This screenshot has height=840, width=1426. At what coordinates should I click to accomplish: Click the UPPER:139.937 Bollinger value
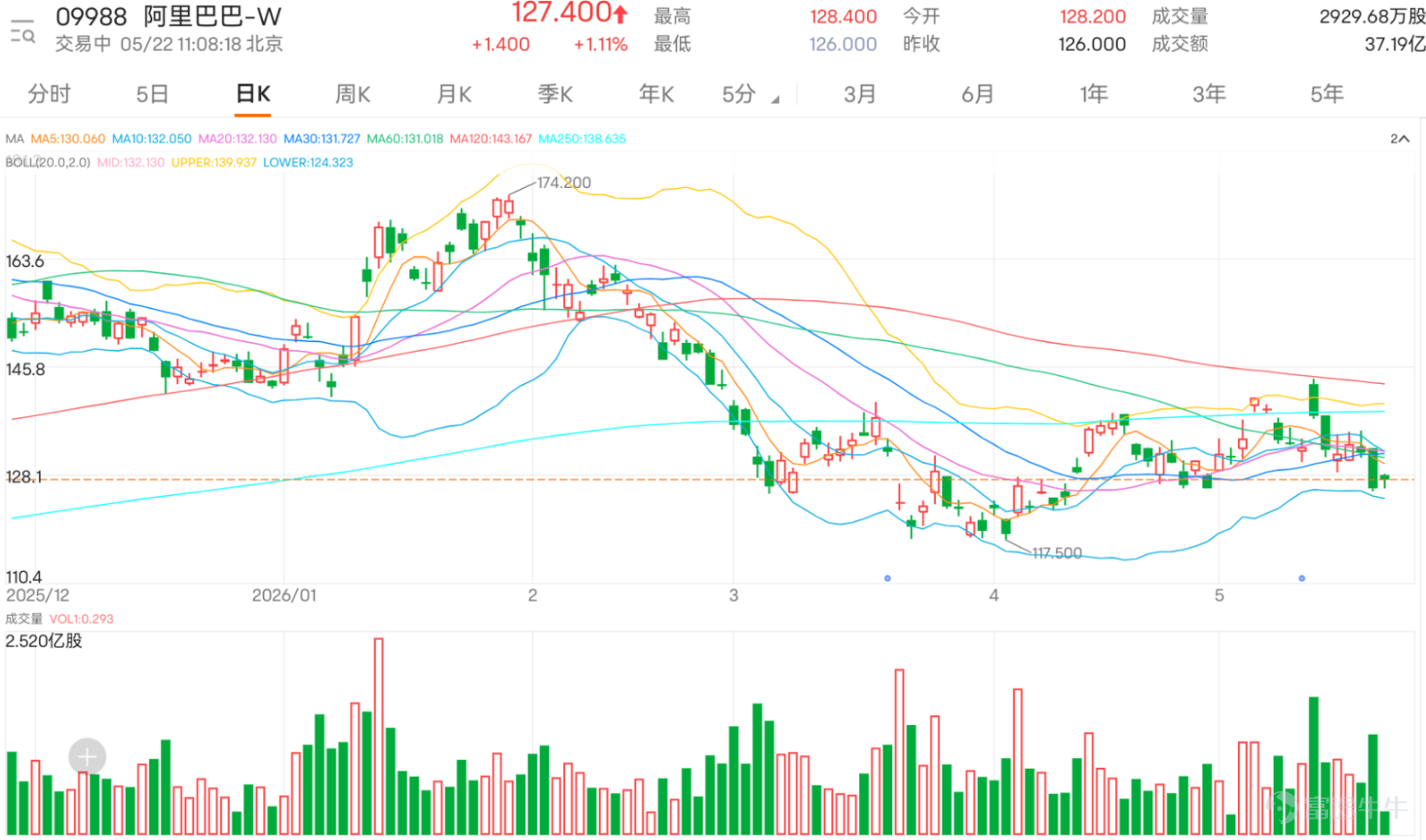coord(214,162)
